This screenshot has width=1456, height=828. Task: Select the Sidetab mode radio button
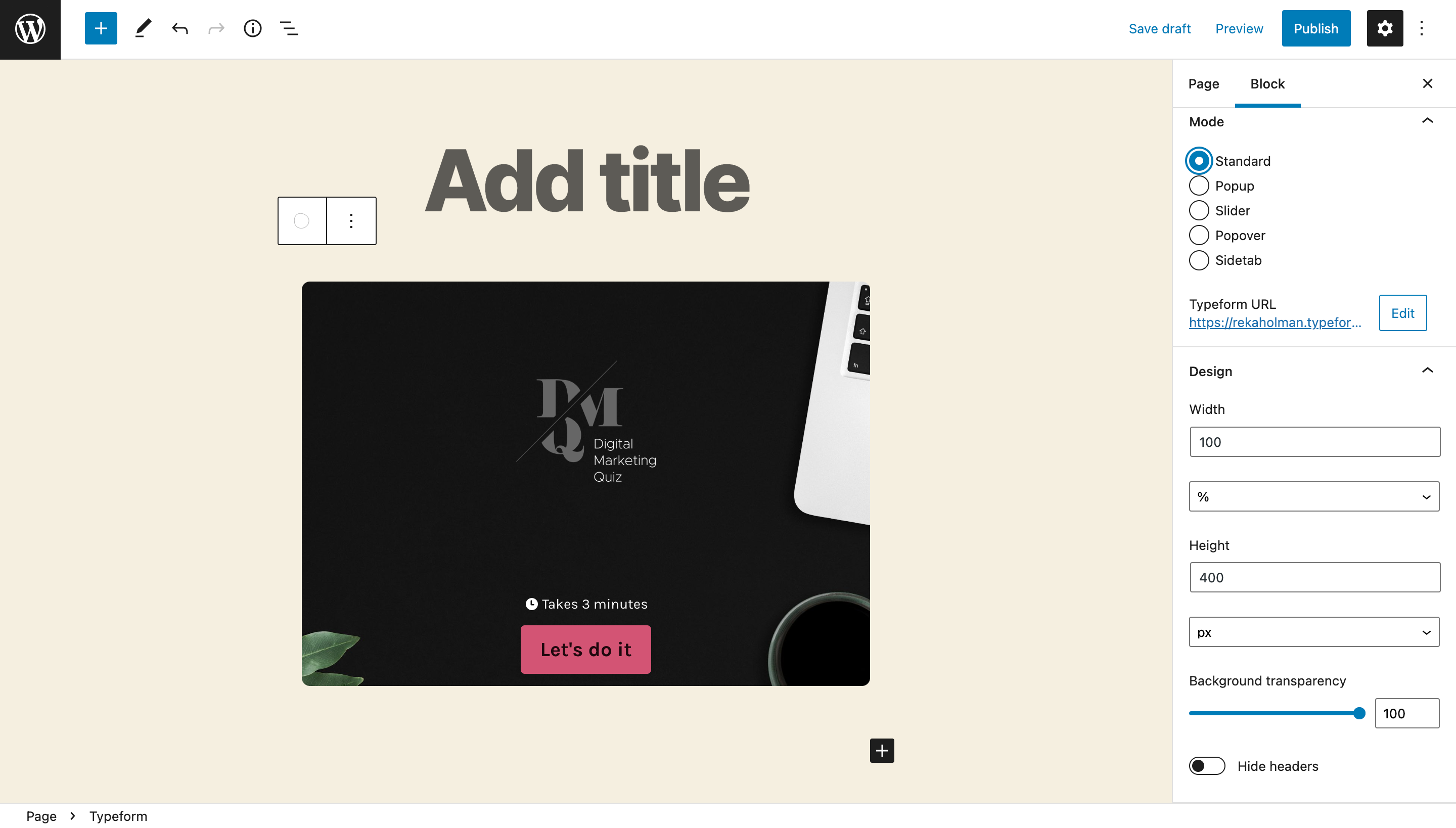(x=1199, y=260)
